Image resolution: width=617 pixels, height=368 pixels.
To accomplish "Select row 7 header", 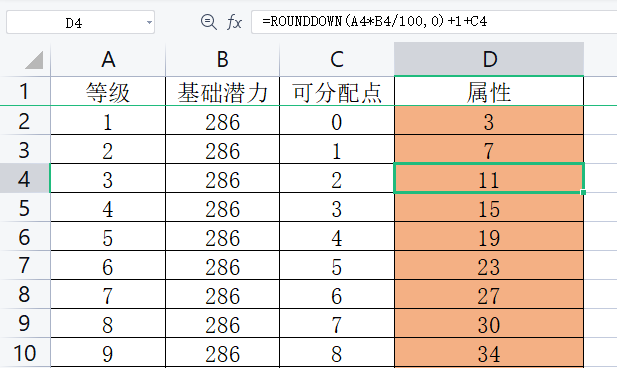I will (25, 265).
